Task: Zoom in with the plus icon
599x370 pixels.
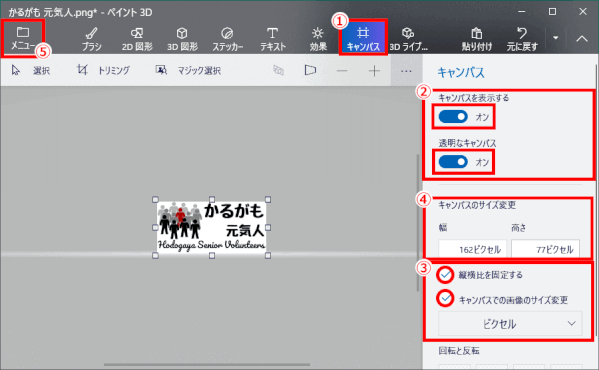Action: [374, 71]
